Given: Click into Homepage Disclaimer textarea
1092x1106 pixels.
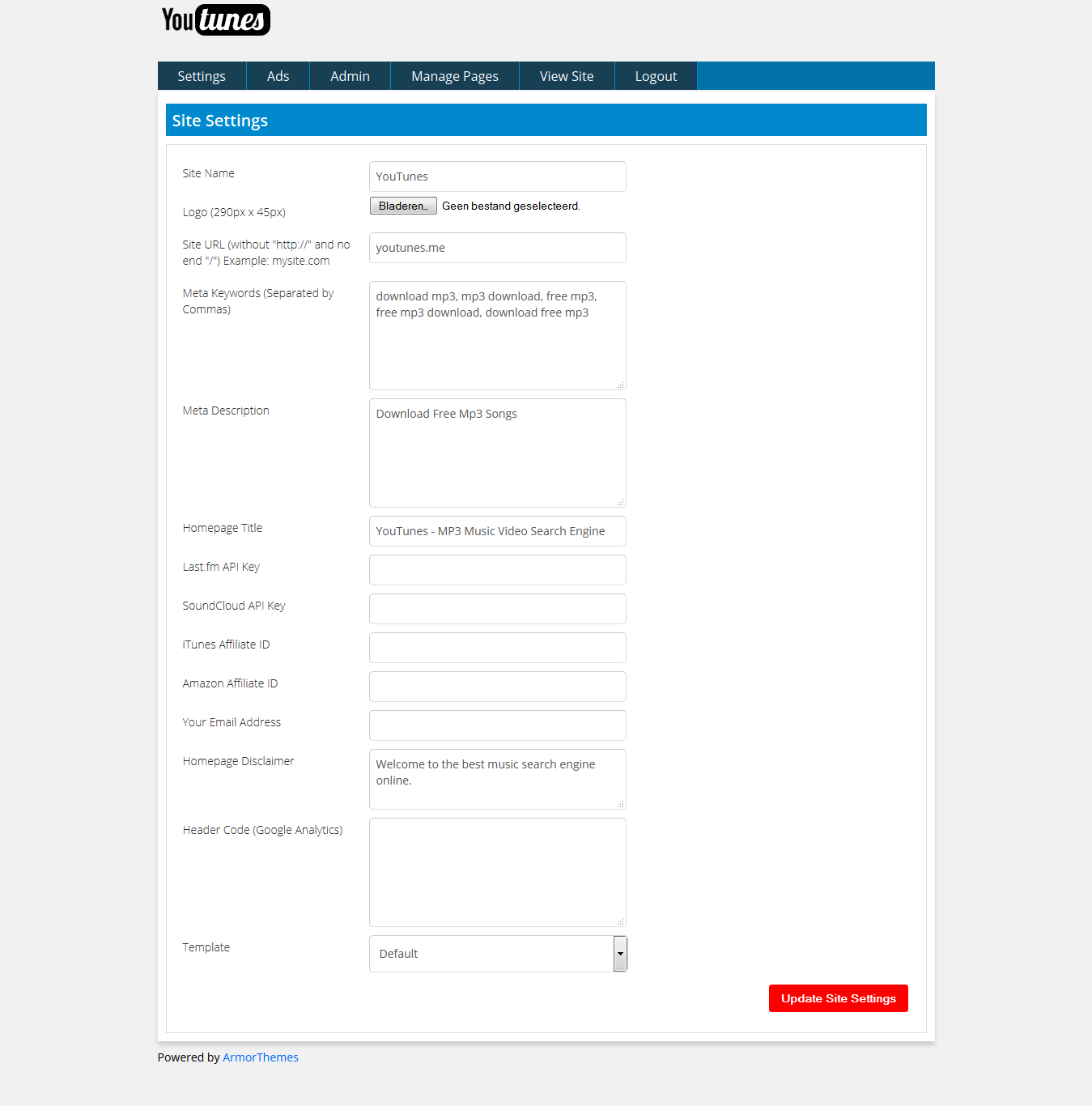Looking at the screenshot, I should 498,779.
